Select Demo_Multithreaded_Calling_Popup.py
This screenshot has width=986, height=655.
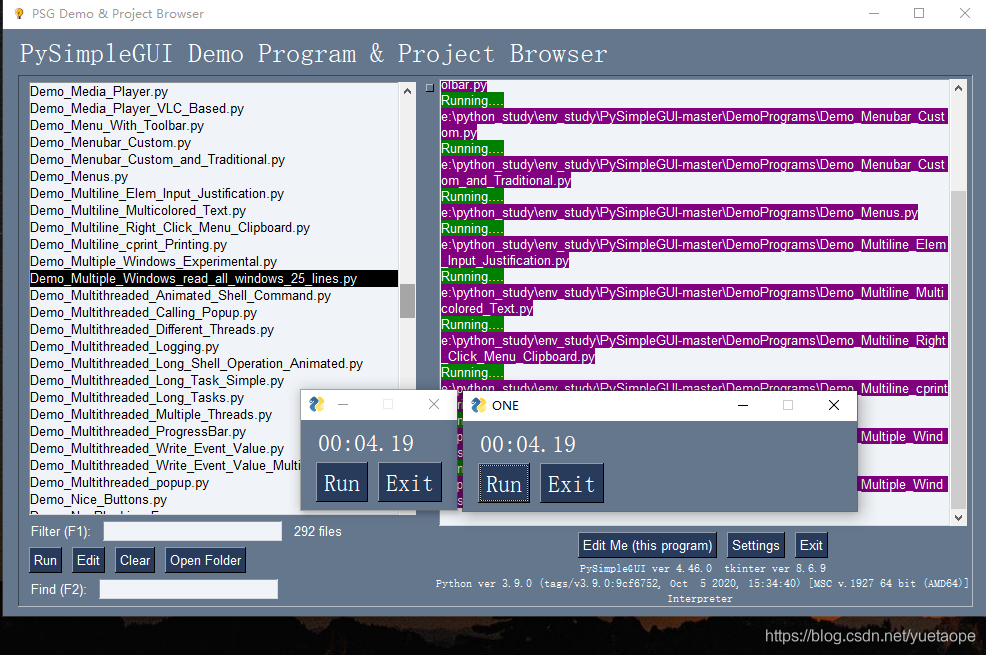[x=214, y=312]
